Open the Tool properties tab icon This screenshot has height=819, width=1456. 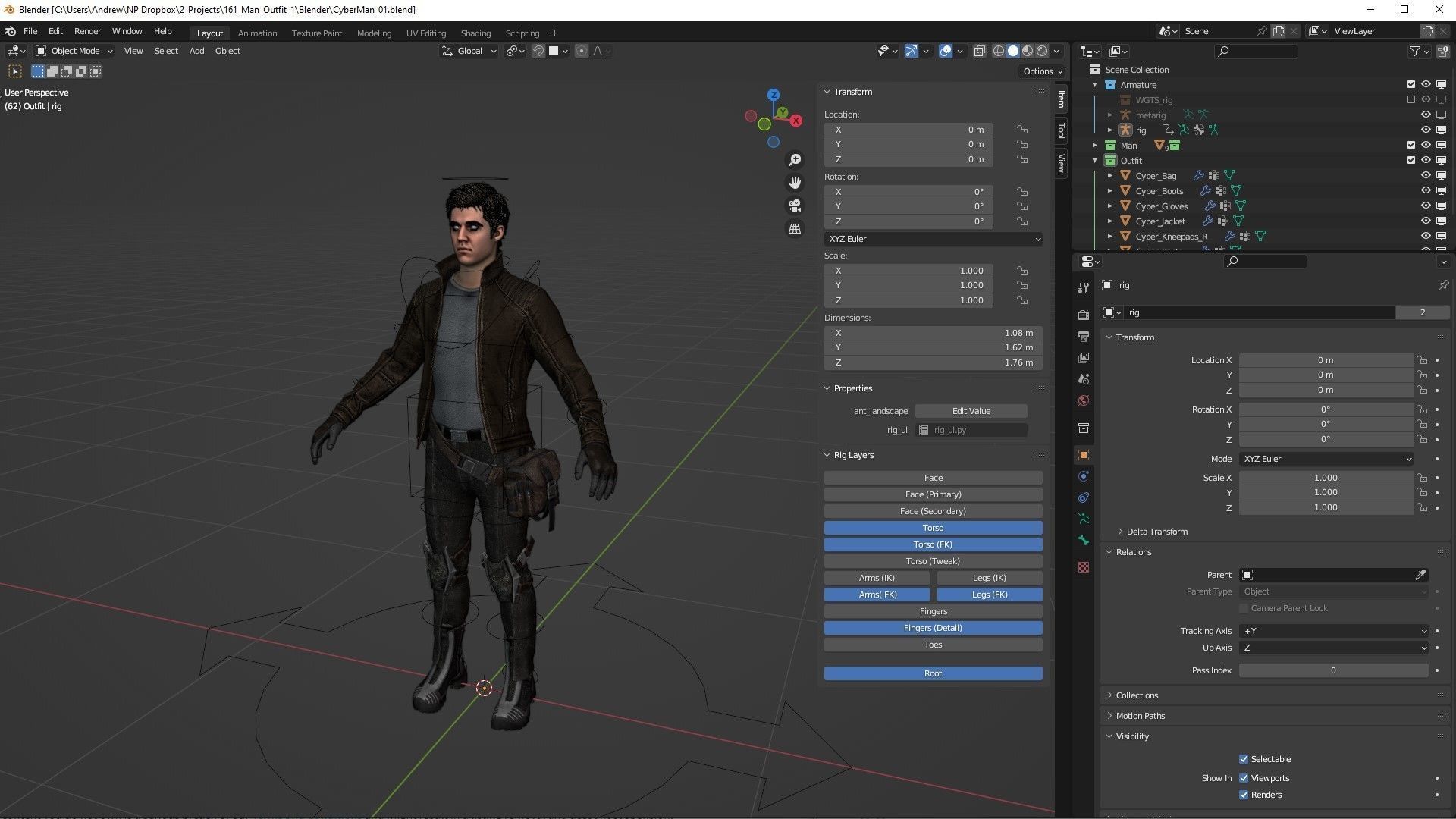[x=1084, y=287]
